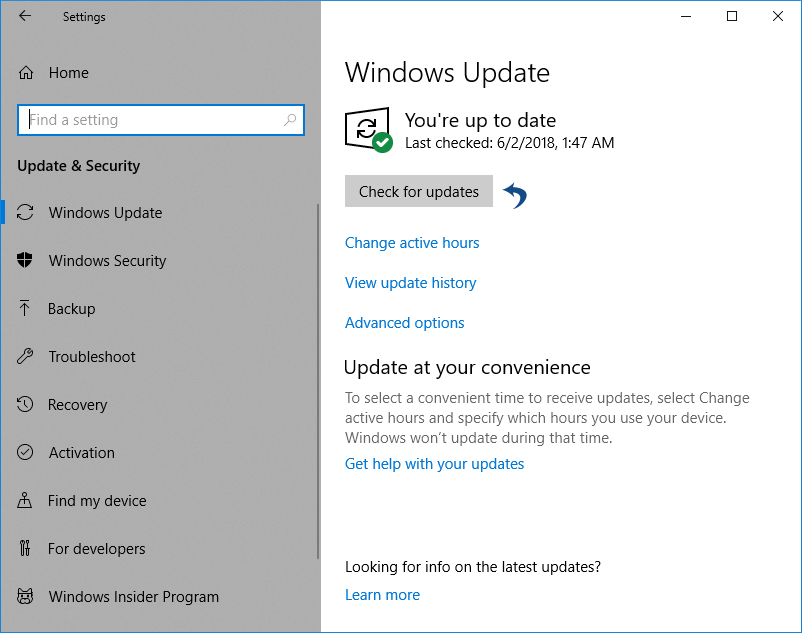This screenshot has width=802, height=633.
Task: Click Get help with your updates
Action: tap(434, 464)
